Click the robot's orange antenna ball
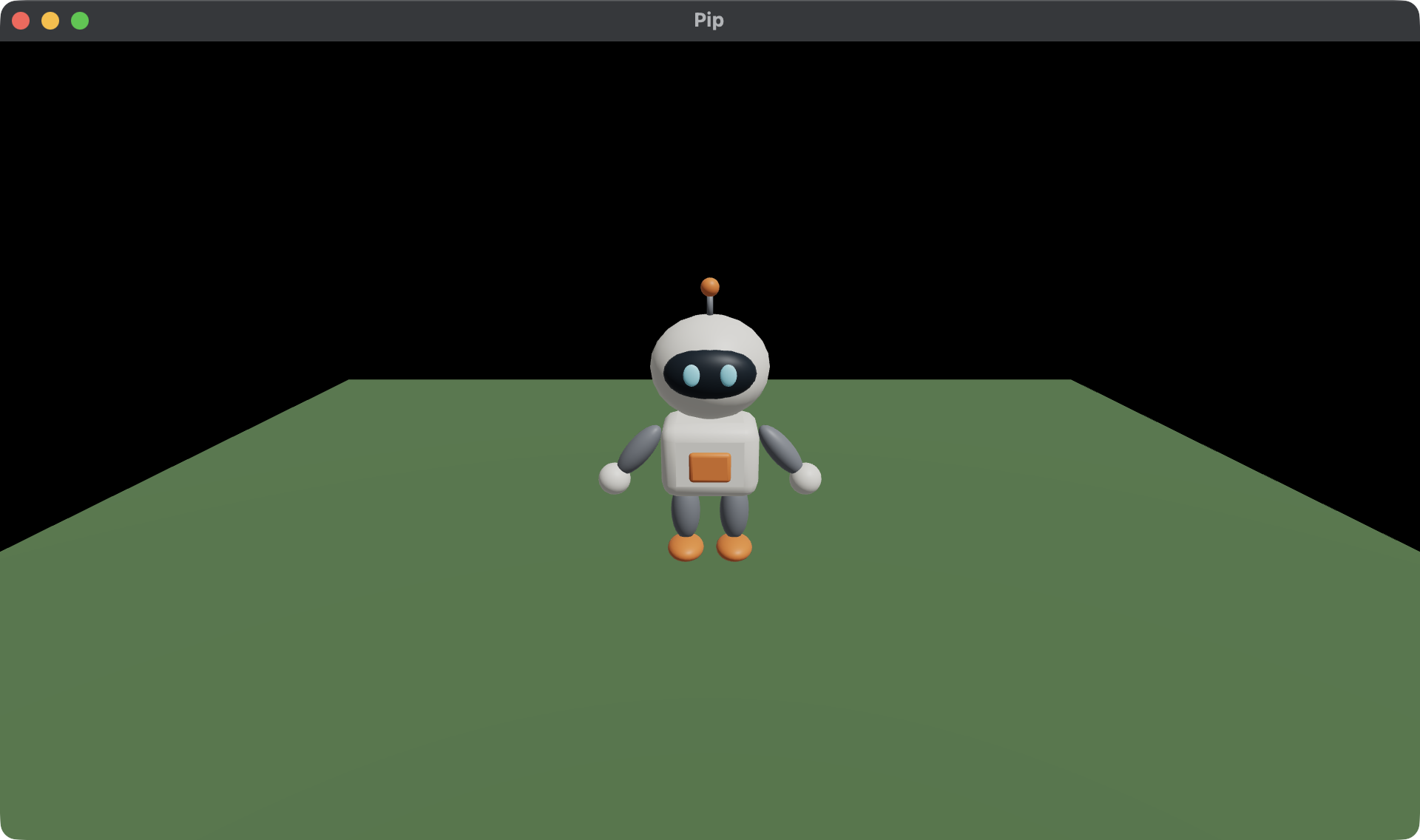1420x840 pixels. pos(710,287)
